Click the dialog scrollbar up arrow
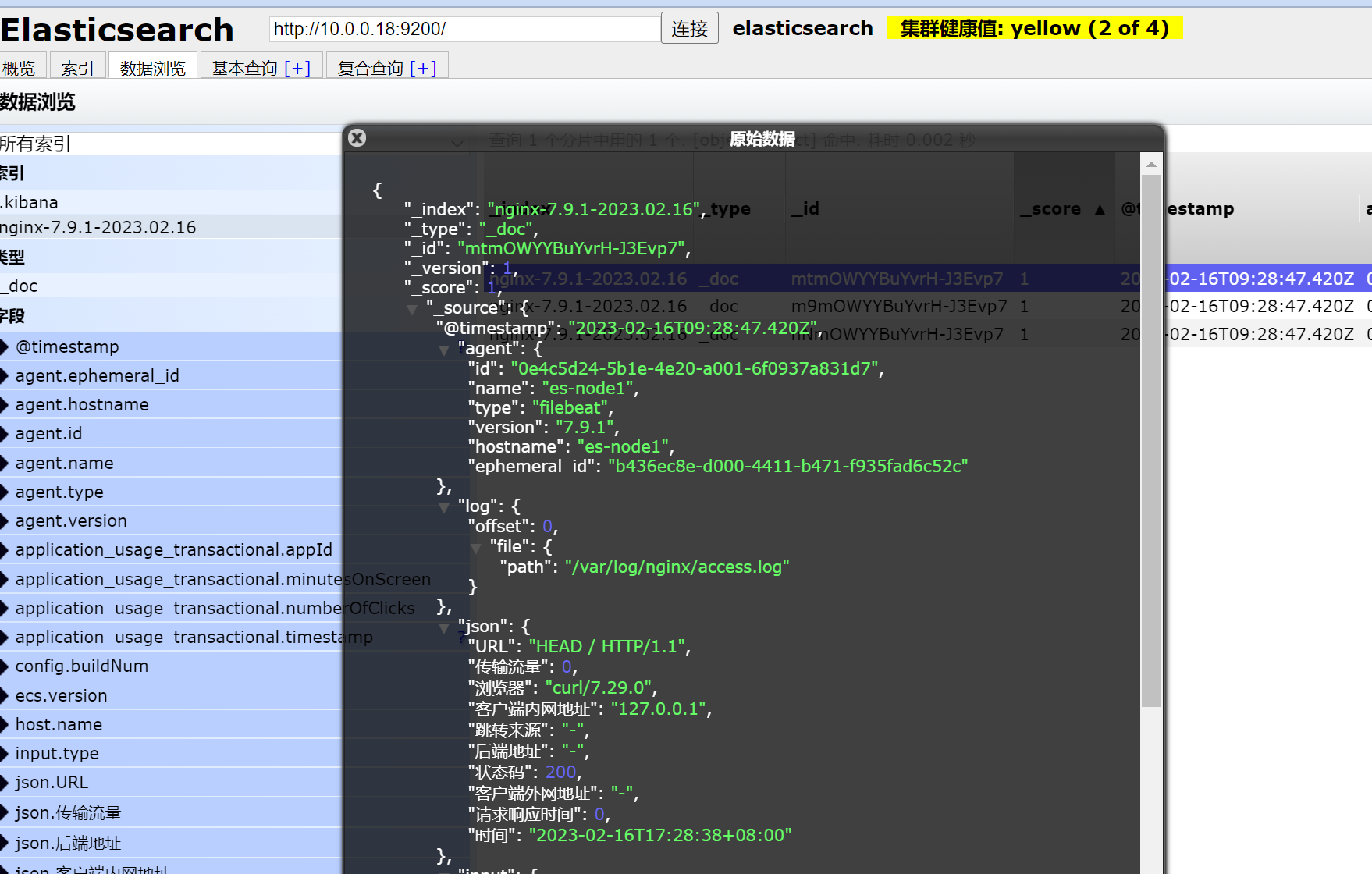Viewport: 1372px width, 874px height. coord(1151,165)
